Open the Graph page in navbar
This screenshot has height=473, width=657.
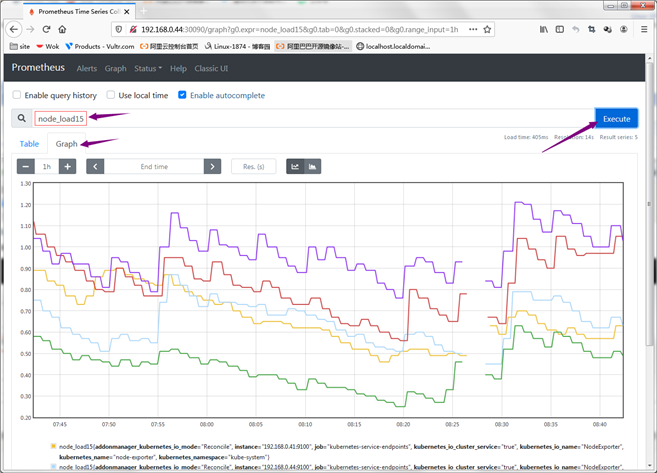pos(116,68)
